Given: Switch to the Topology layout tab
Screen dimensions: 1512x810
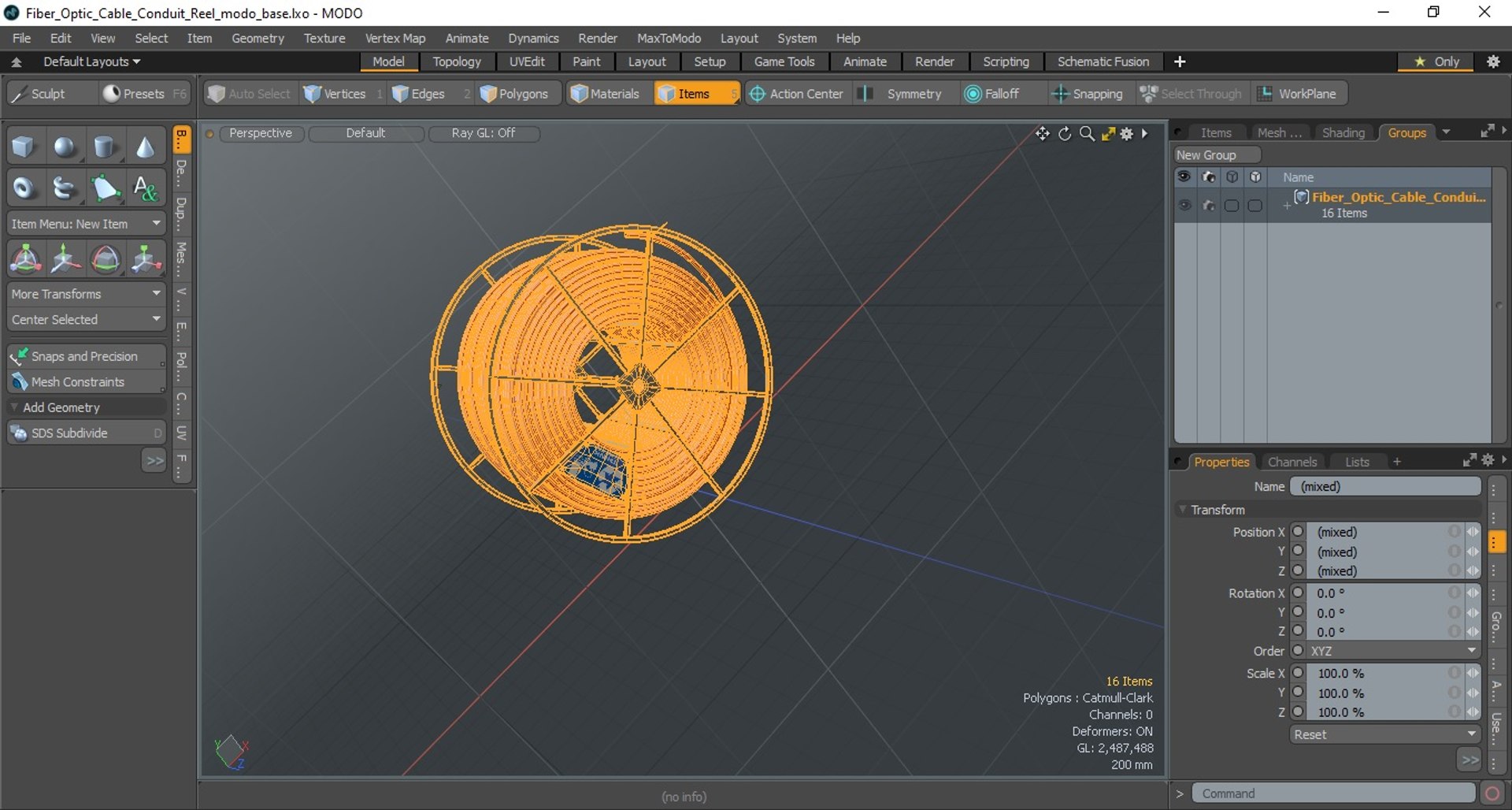Looking at the screenshot, I should tap(457, 61).
